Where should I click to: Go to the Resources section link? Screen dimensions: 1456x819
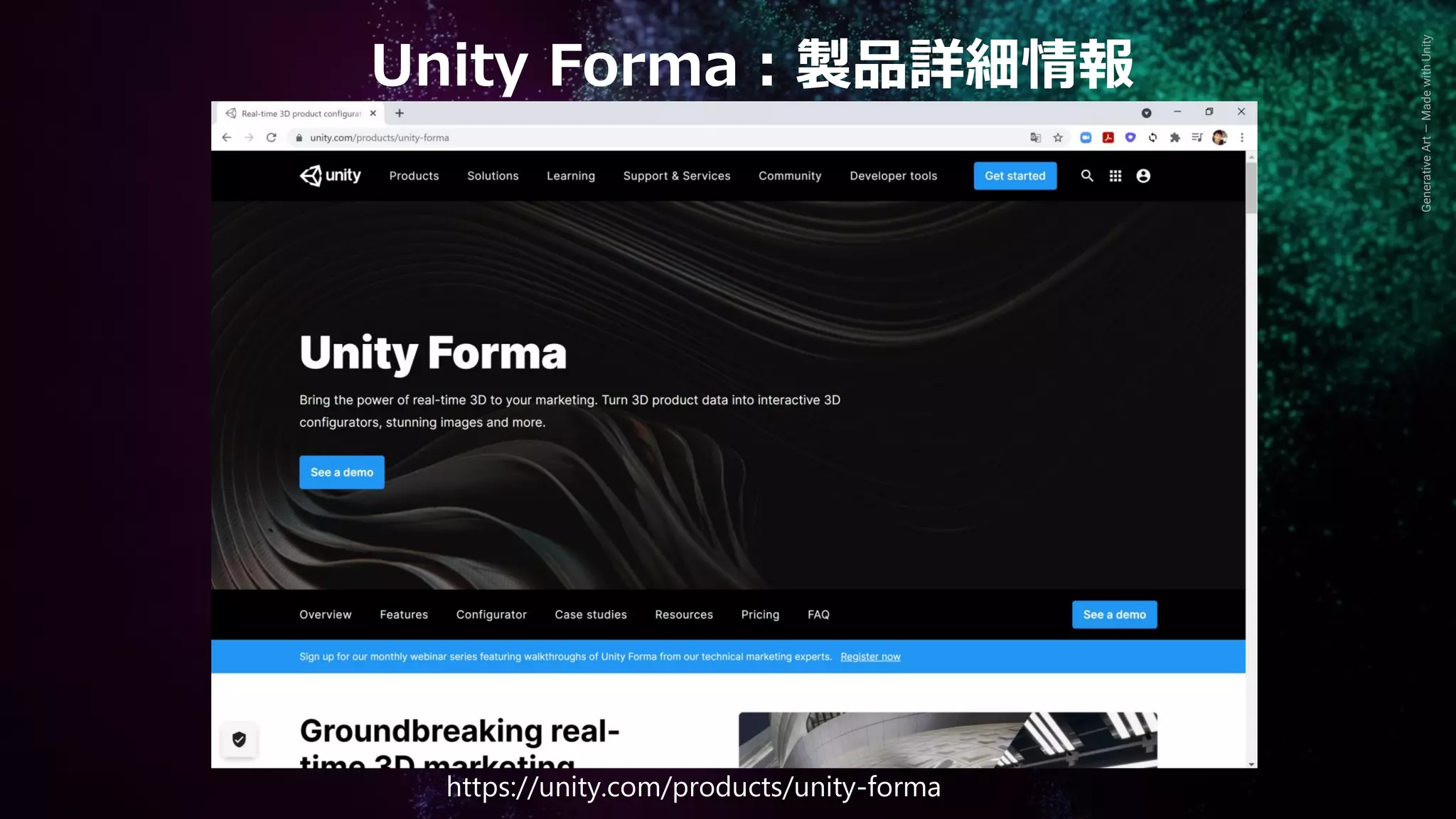point(684,614)
